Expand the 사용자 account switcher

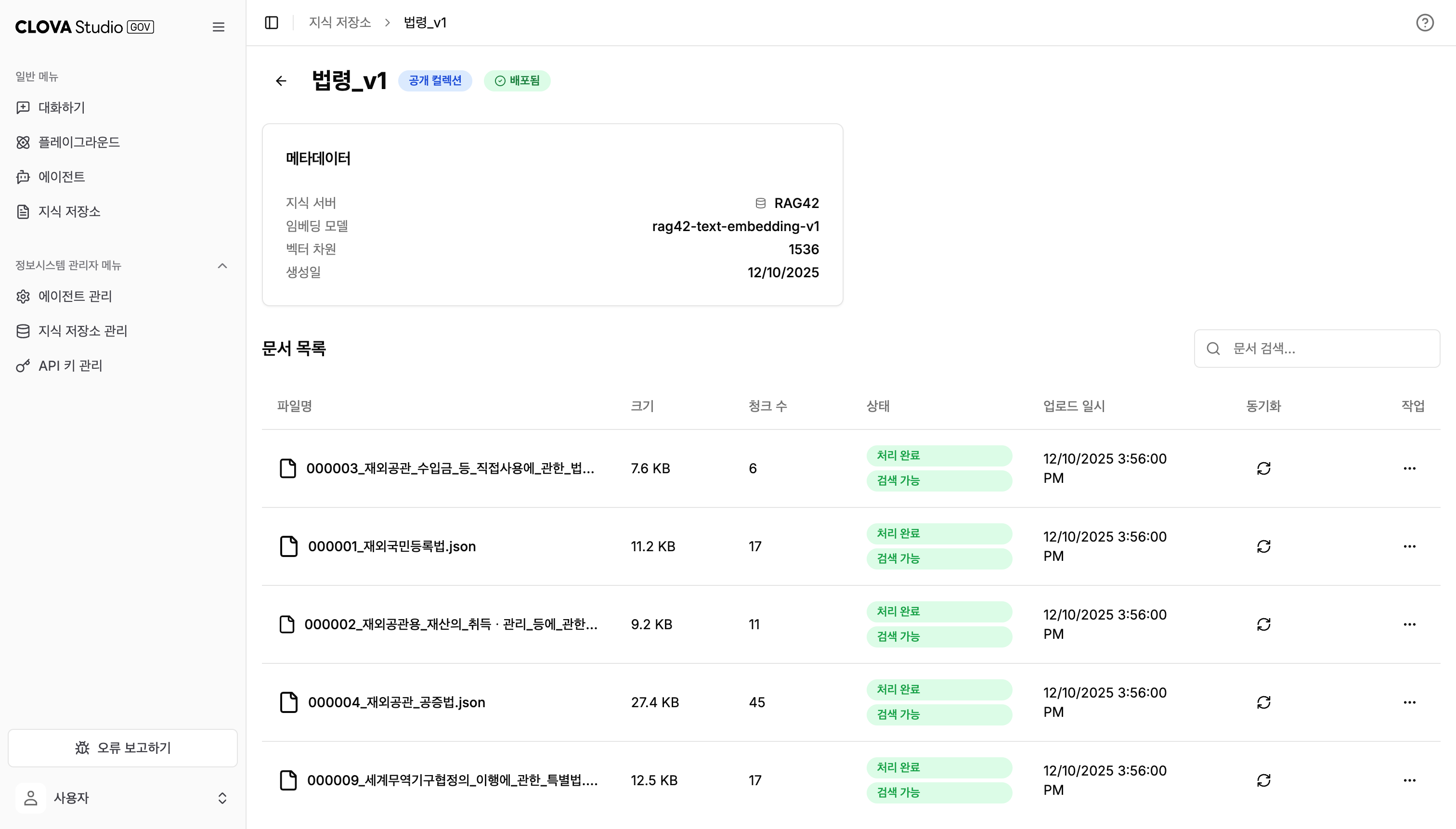click(x=222, y=798)
